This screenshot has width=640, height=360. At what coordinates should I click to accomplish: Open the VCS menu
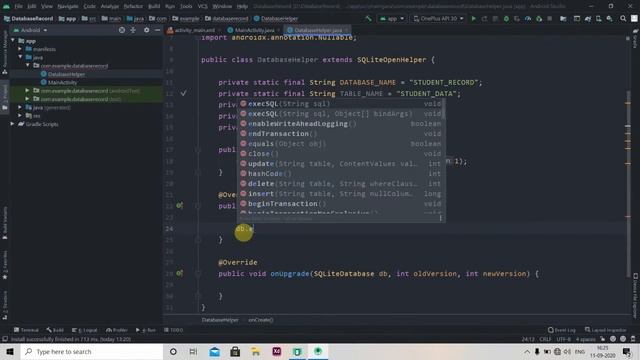202,6
